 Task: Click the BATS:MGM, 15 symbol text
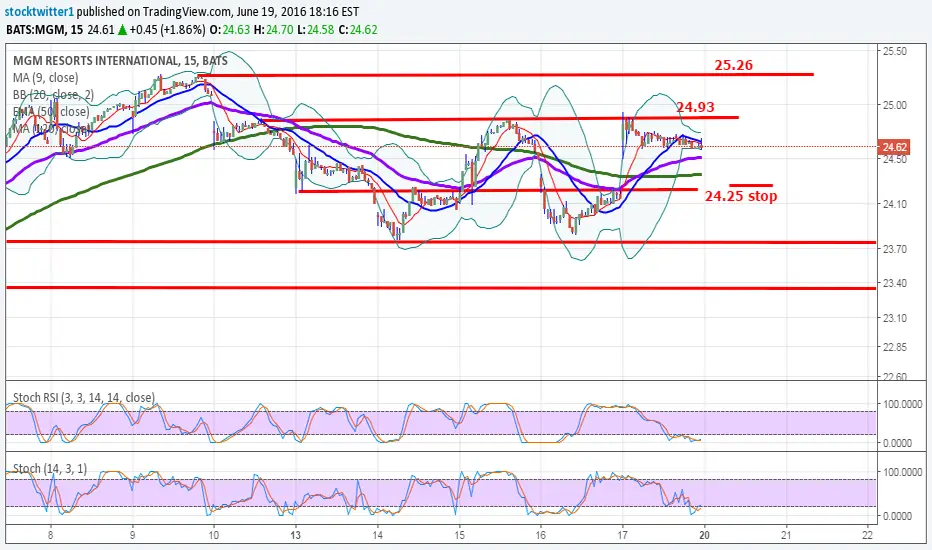point(45,30)
